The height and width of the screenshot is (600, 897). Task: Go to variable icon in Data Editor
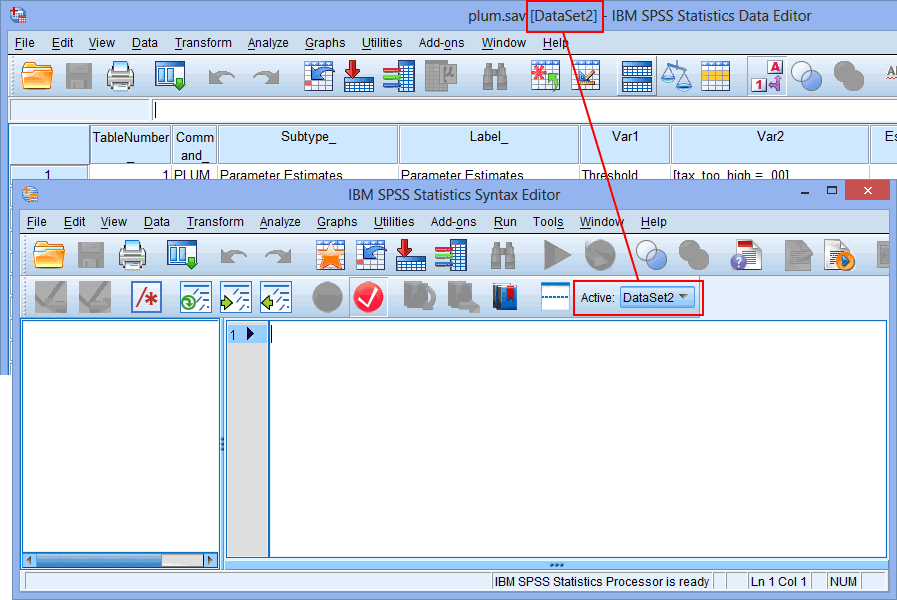[x=359, y=76]
